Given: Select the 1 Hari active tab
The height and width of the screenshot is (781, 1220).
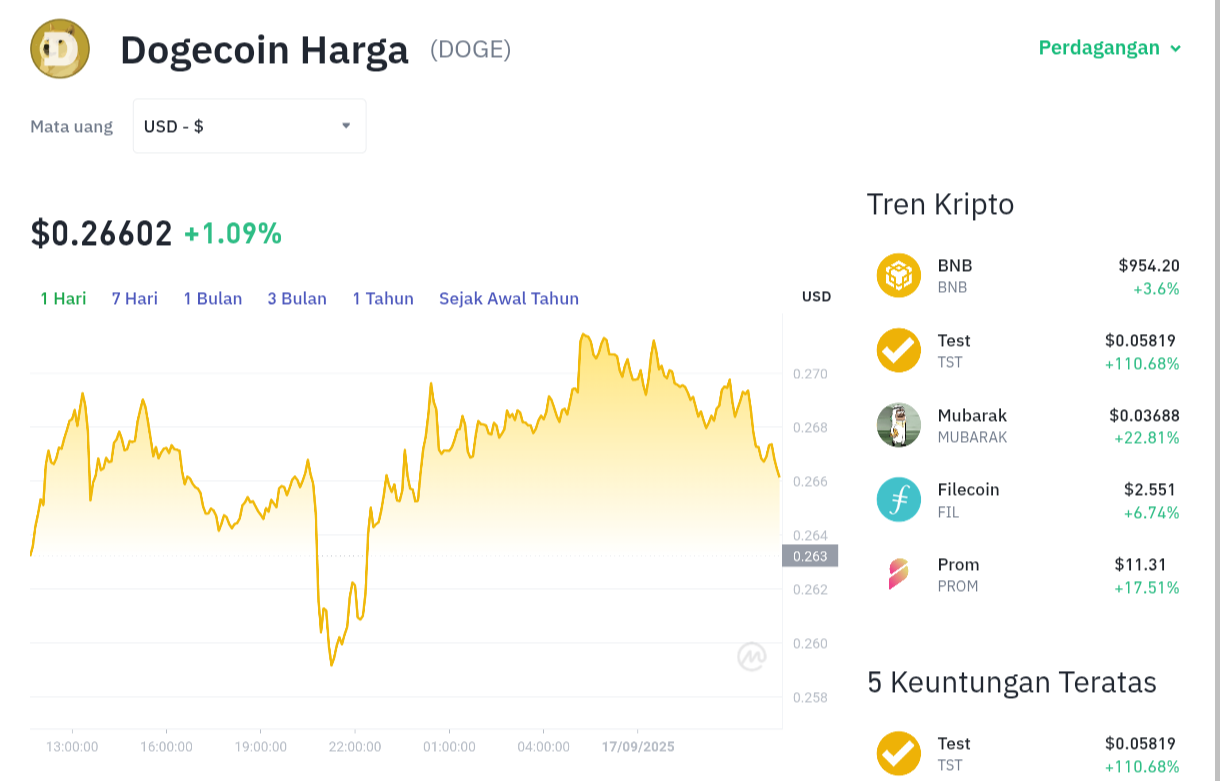Looking at the screenshot, I should click(x=62, y=298).
